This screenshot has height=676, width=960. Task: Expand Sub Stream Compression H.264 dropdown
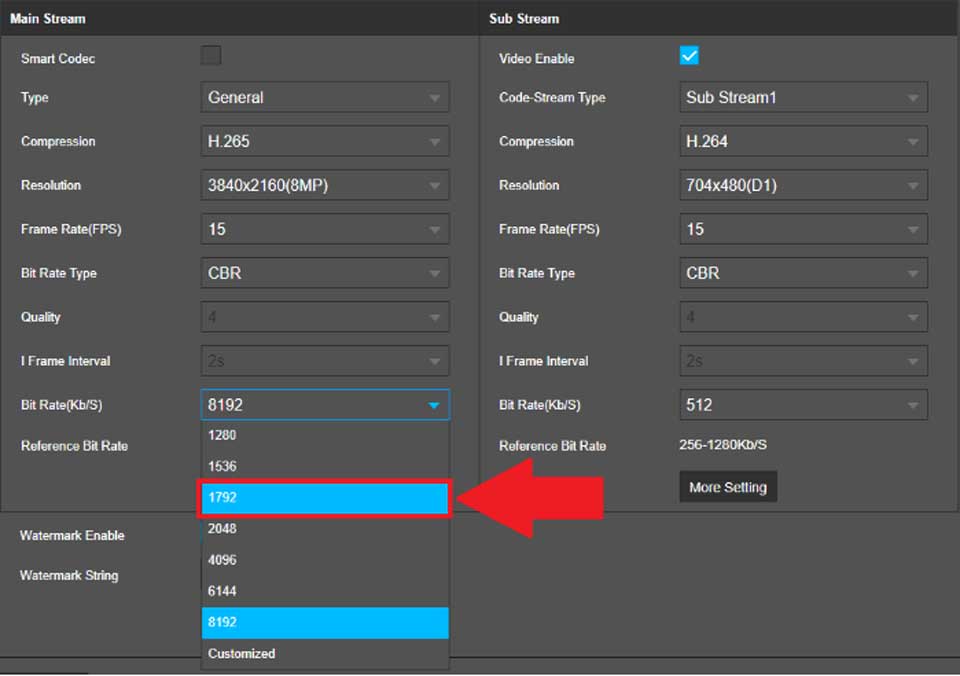coord(803,142)
